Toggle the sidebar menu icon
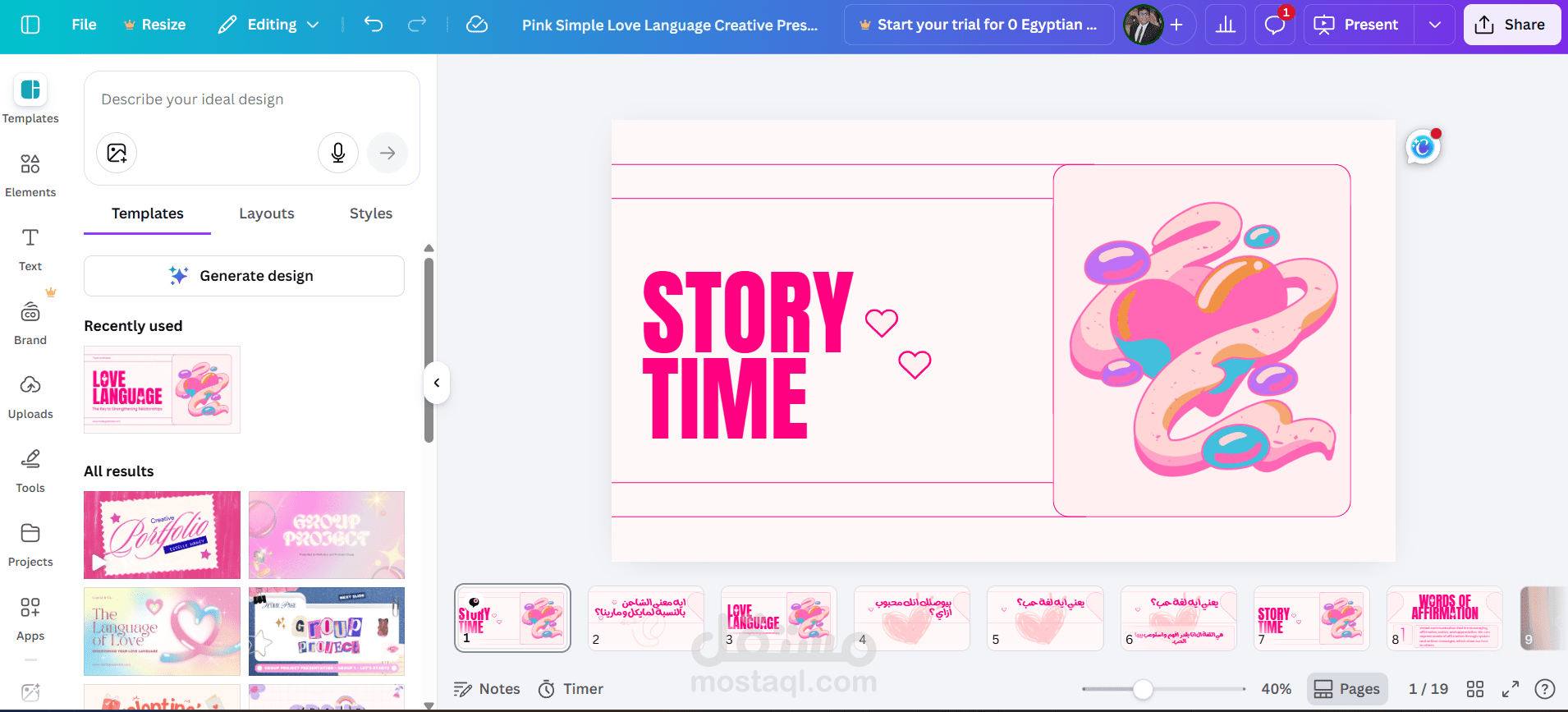This screenshot has height=712, width=1568. (x=30, y=25)
